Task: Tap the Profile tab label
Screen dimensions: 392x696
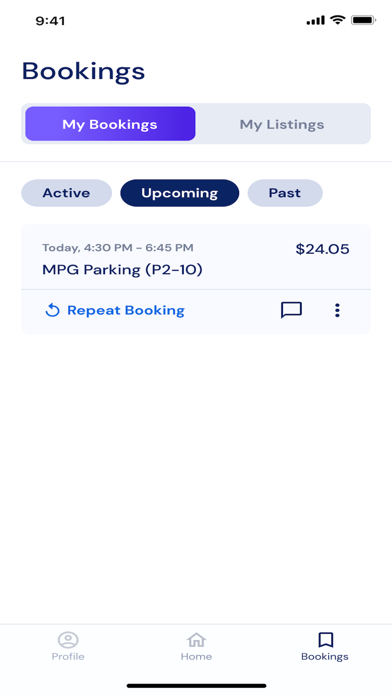Action: (68, 656)
